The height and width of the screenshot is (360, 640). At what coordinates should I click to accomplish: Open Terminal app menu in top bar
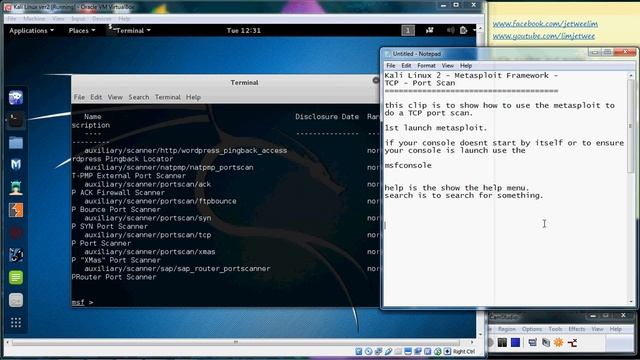click(x=130, y=31)
